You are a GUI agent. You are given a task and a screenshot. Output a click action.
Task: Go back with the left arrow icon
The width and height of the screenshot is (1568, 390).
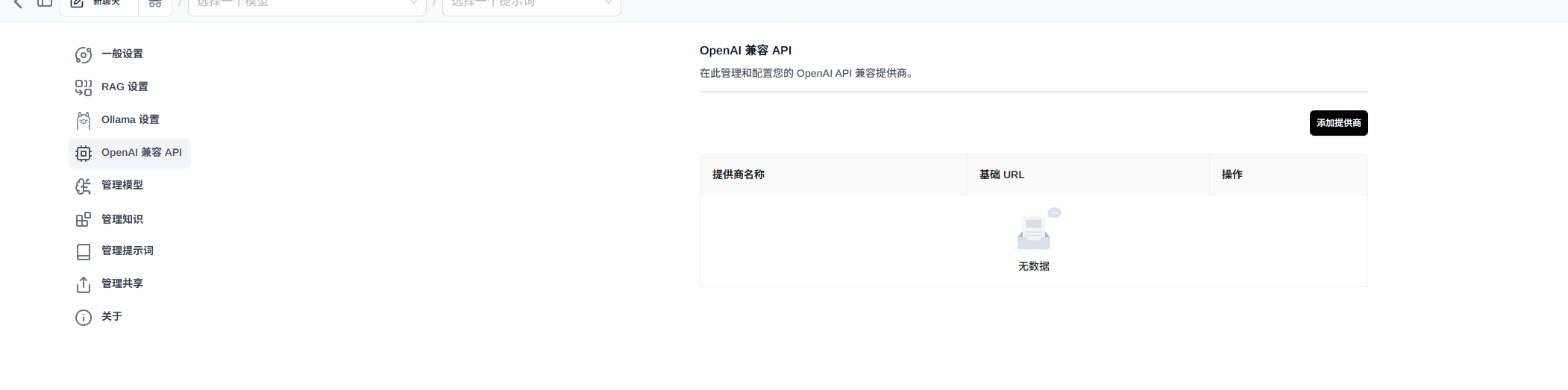tap(19, 4)
